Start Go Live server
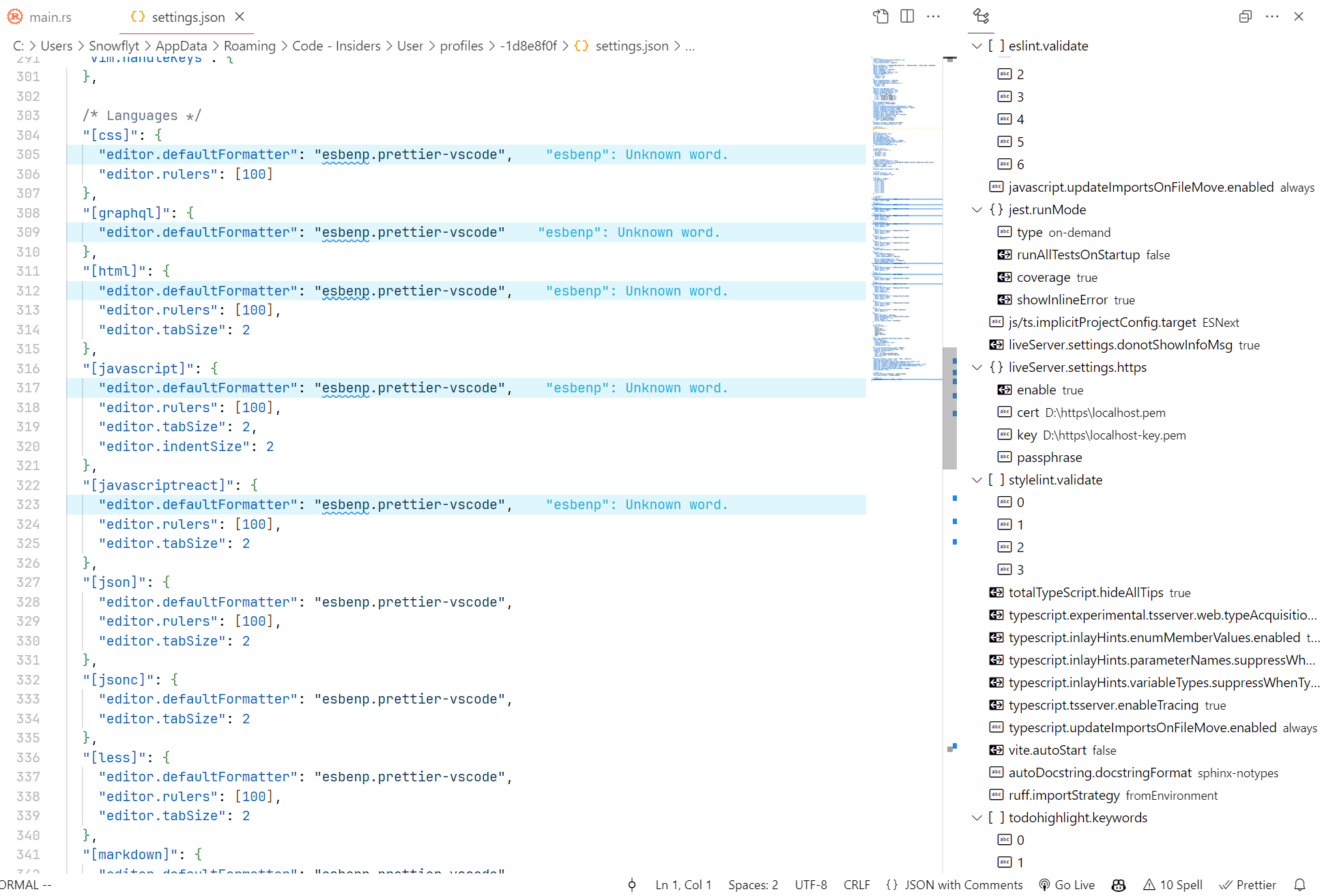Viewport: 1322px width, 896px height. tap(1066, 884)
